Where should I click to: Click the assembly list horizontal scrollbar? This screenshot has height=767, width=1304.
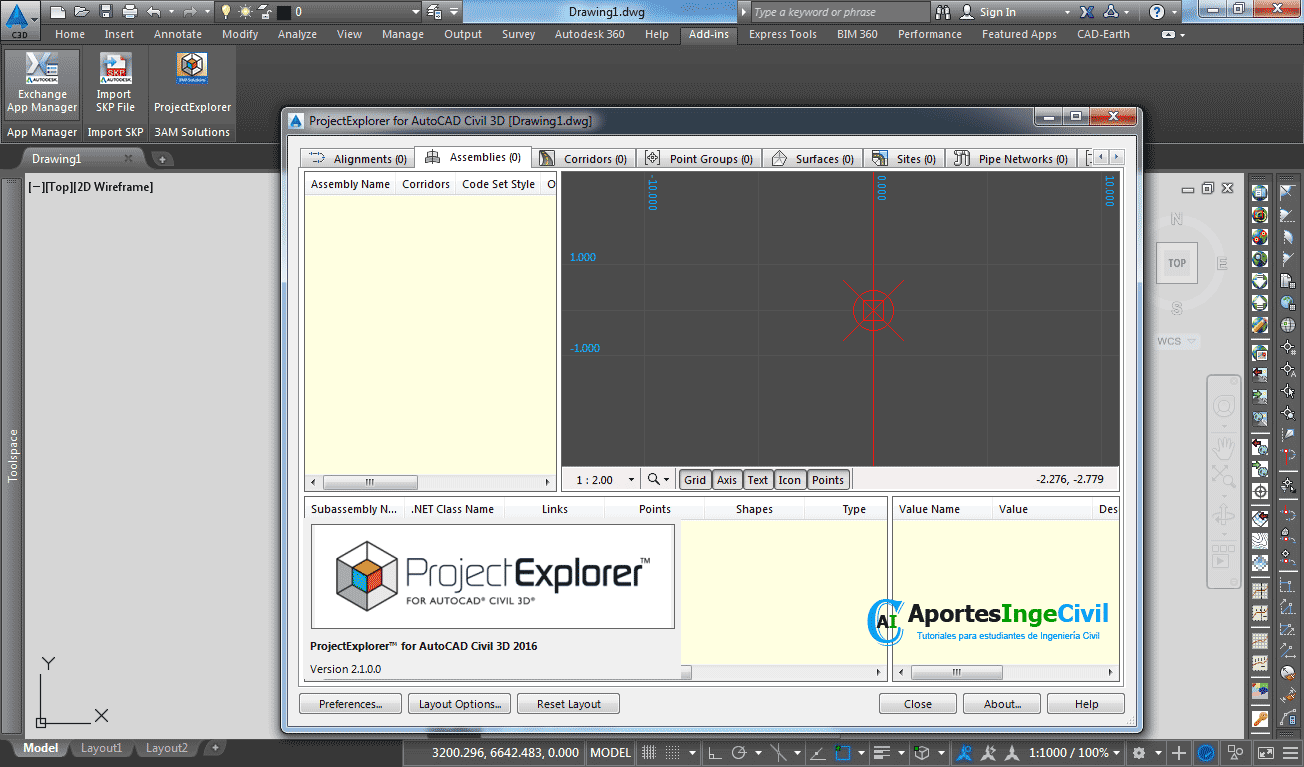[430, 482]
